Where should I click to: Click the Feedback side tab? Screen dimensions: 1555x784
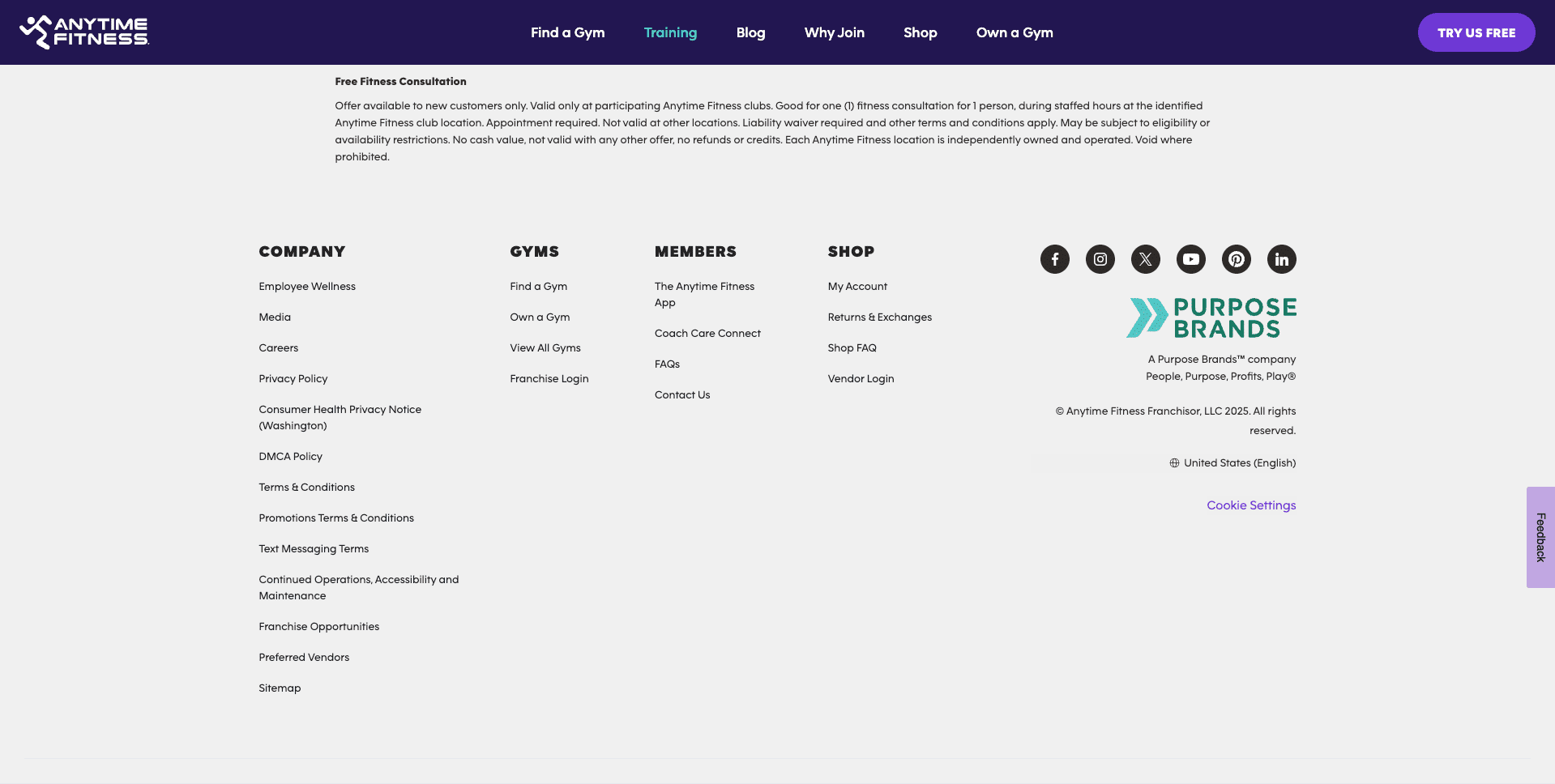tap(1540, 536)
